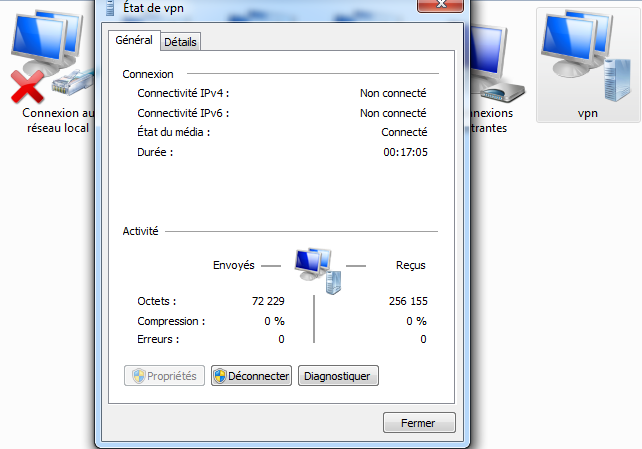Click the activity computers icon

pyautogui.click(x=318, y=271)
